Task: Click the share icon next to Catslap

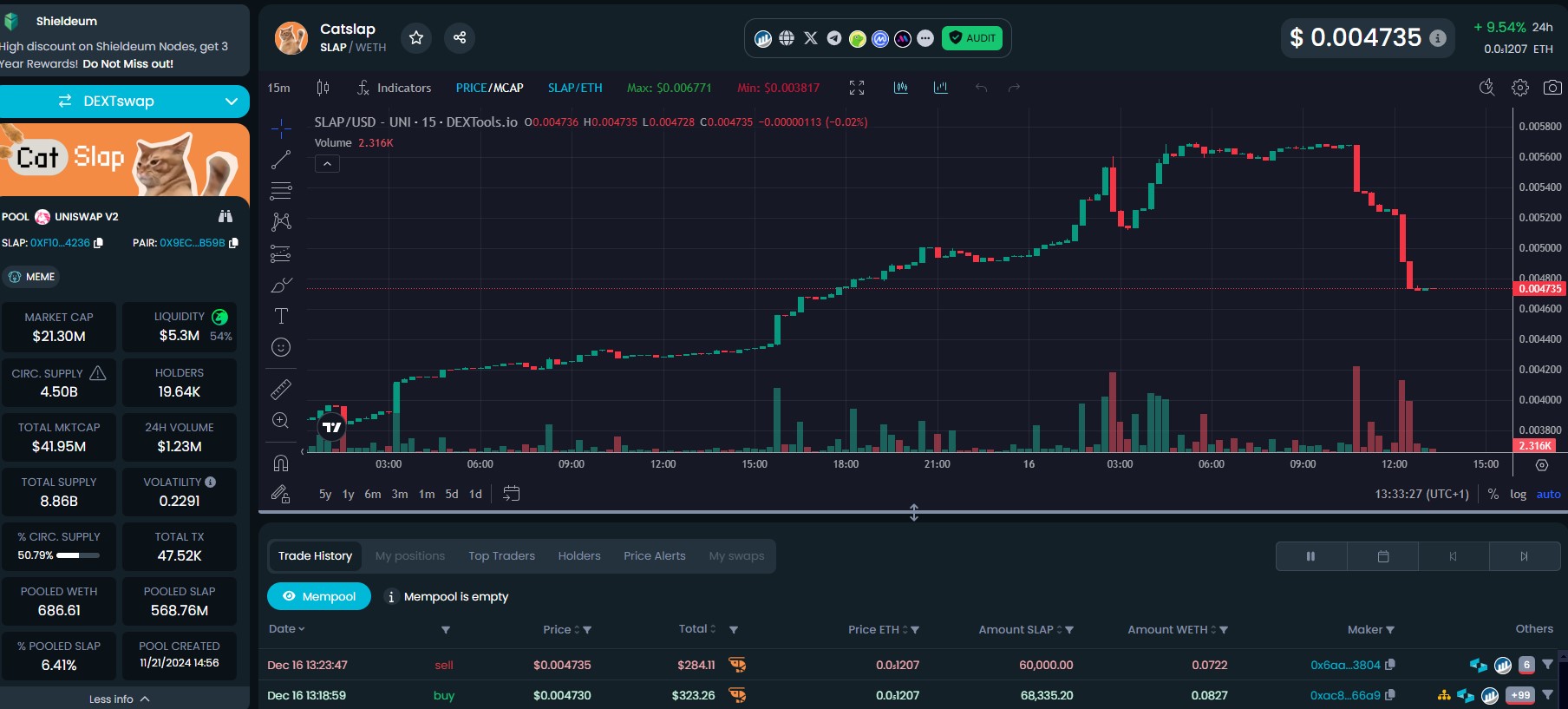Action: [x=460, y=37]
